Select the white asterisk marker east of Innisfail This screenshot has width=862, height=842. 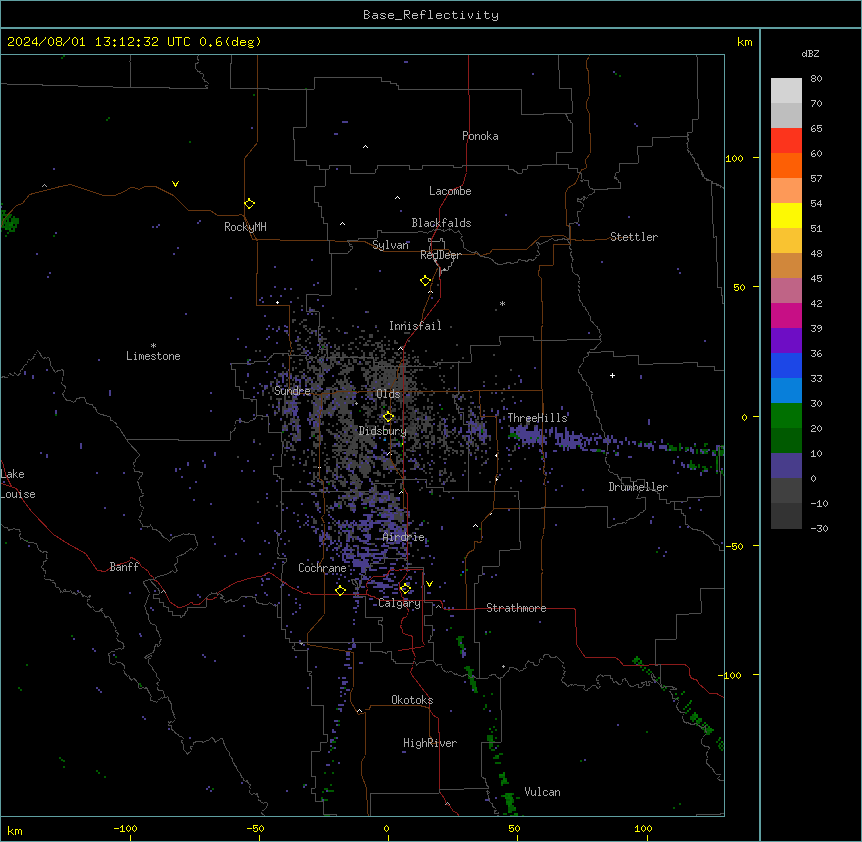[x=502, y=304]
